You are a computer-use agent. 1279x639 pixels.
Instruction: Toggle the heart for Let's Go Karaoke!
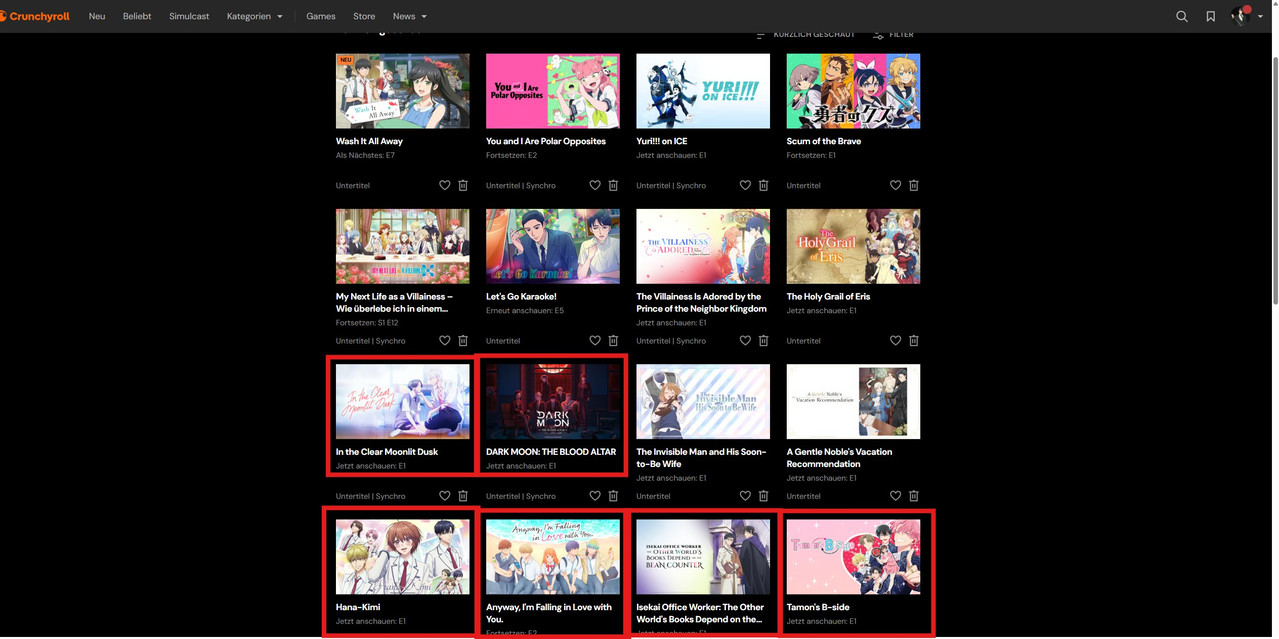click(595, 341)
